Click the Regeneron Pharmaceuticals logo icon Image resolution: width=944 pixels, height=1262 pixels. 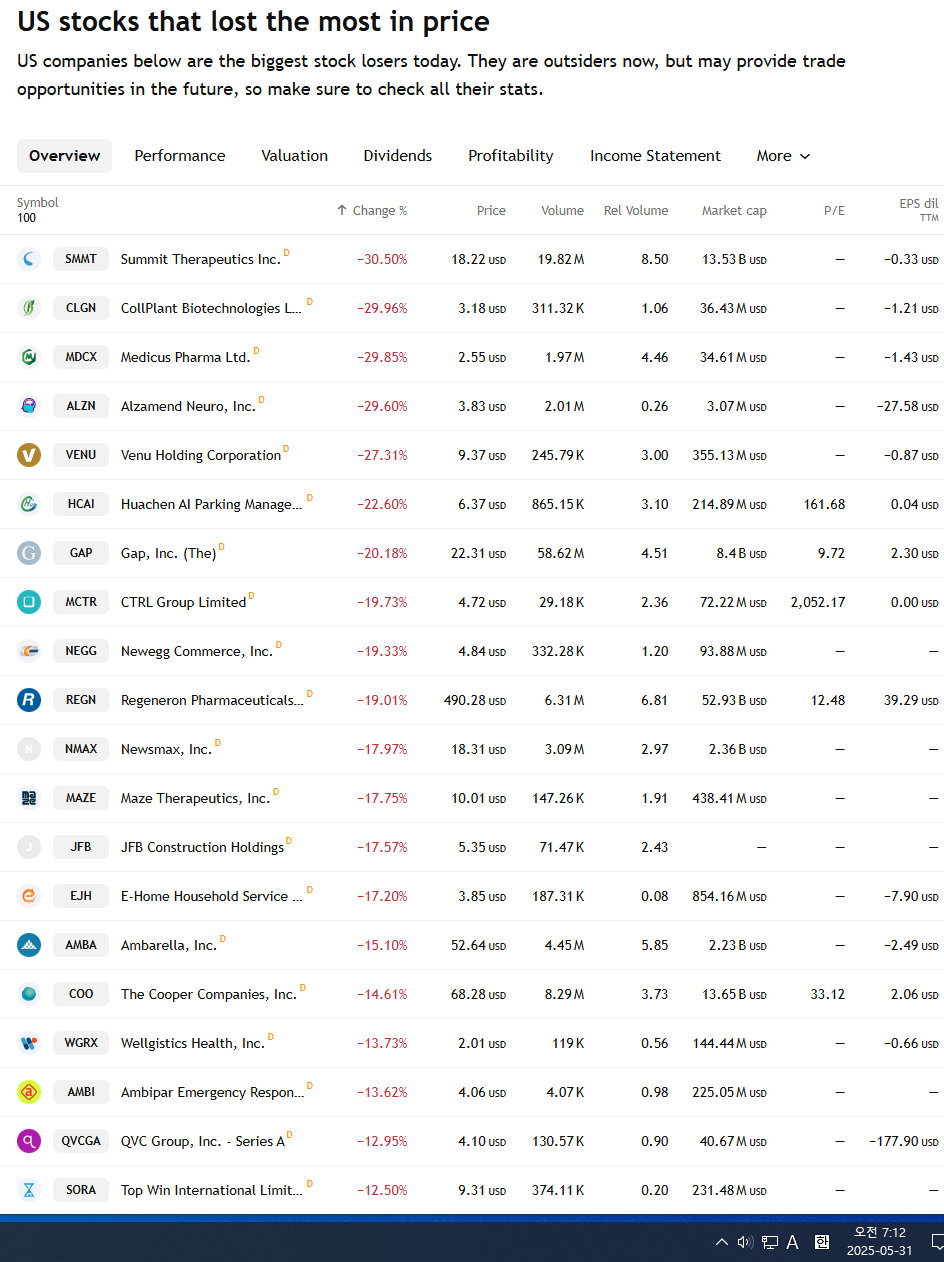(x=29, y=700)
